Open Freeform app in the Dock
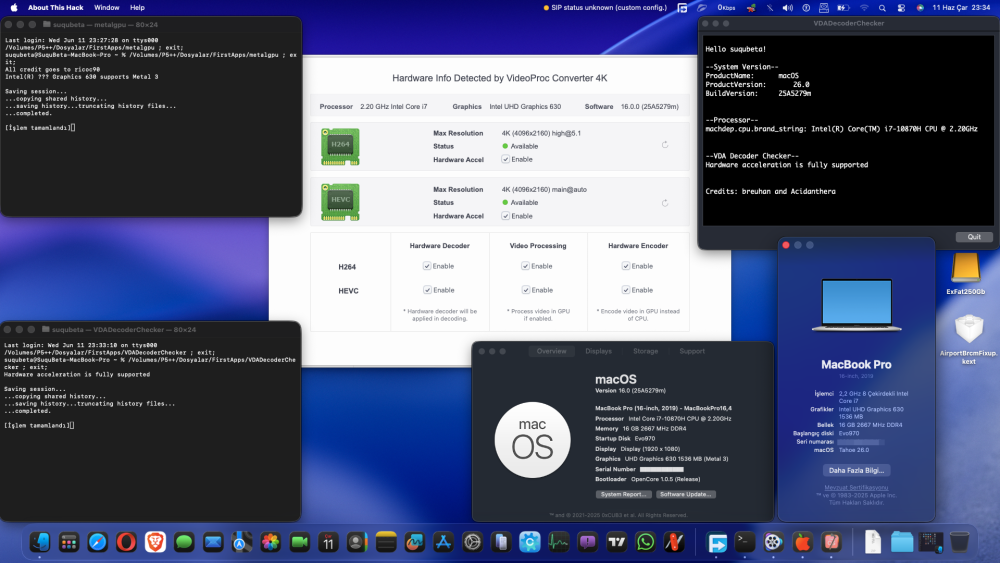This screenshot has width=1000, height=563. pyautogui.click(x=415, y=542)
